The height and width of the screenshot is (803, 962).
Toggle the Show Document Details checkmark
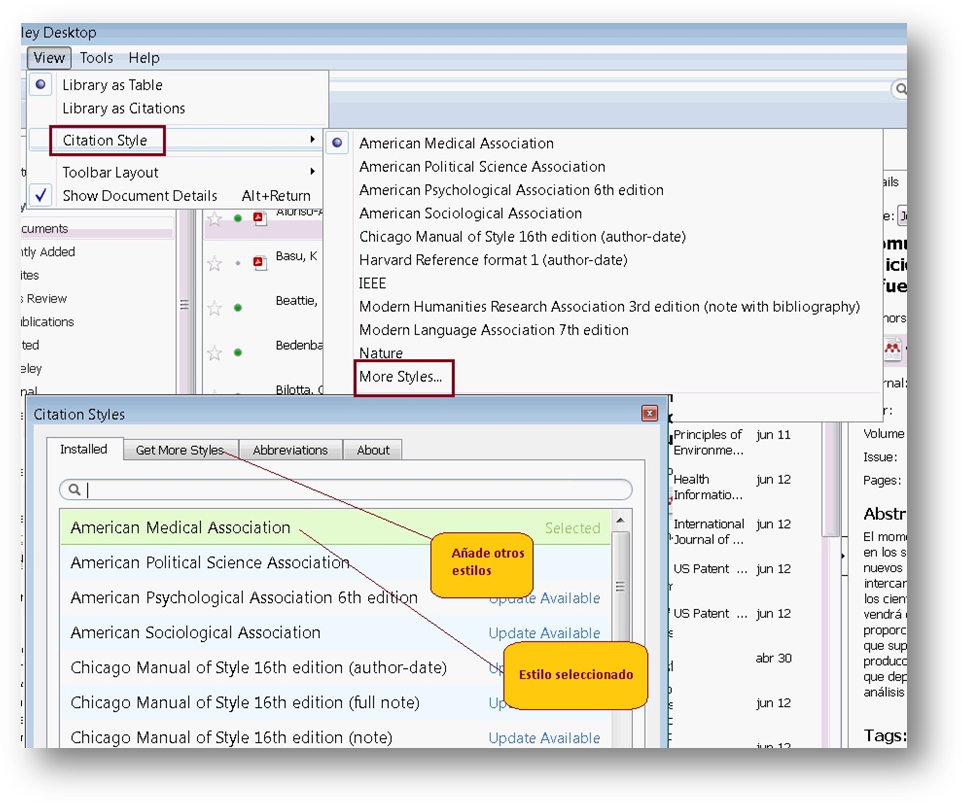pos(40,196)
